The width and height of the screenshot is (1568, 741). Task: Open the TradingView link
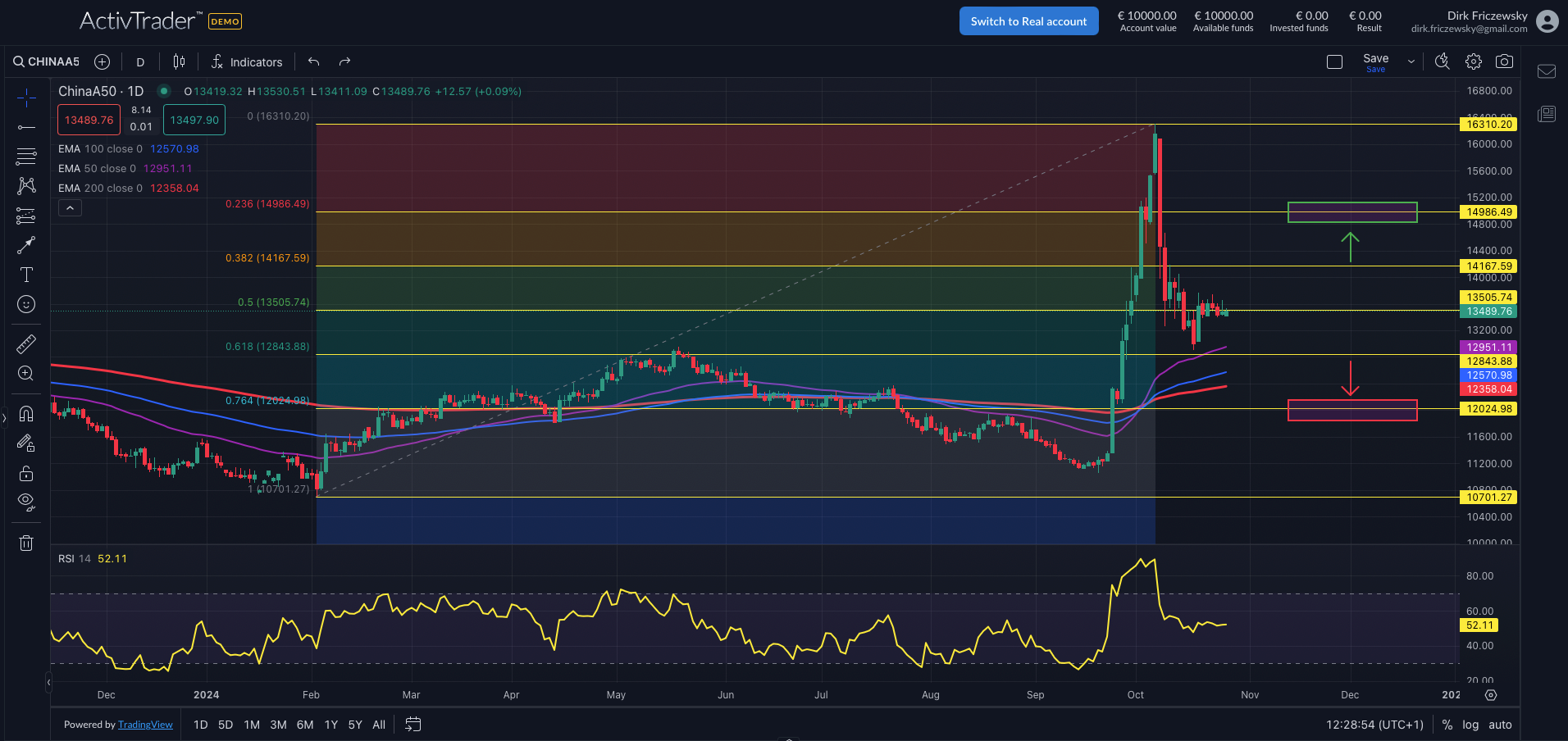(x=145, y=725)
